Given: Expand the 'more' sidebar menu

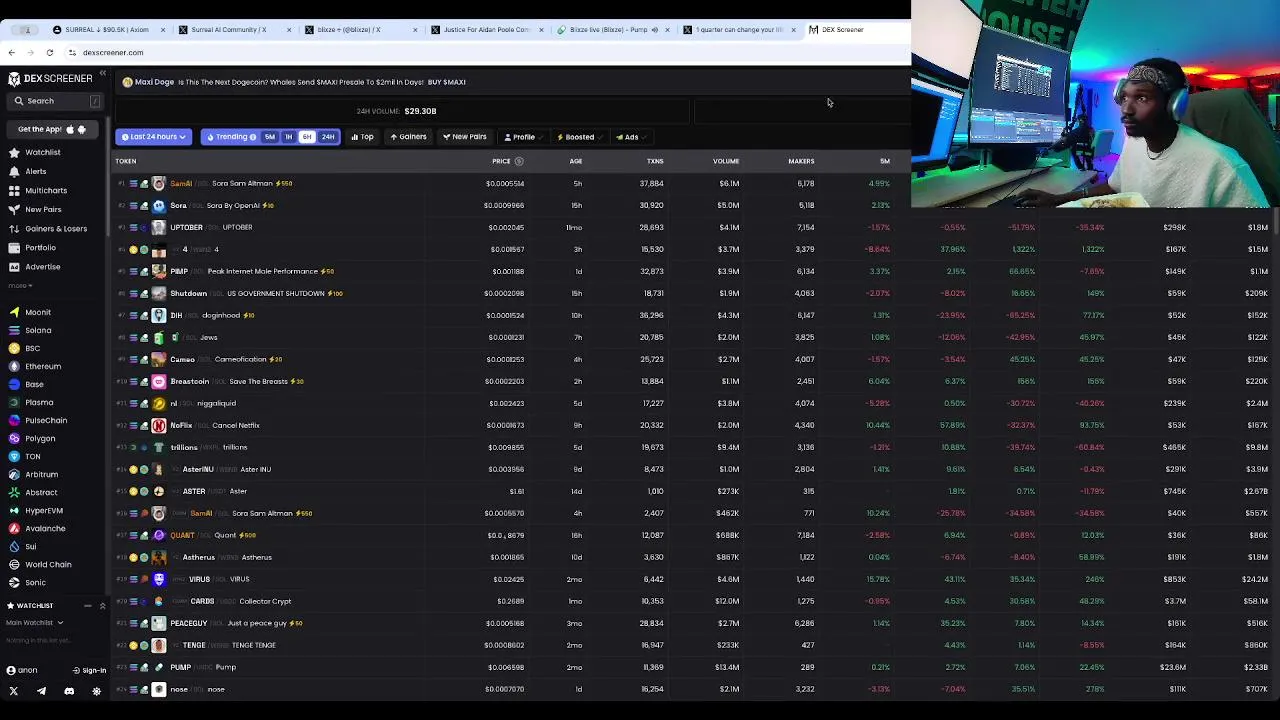Looking at the screenshot, I should click(x=19, y=286).
